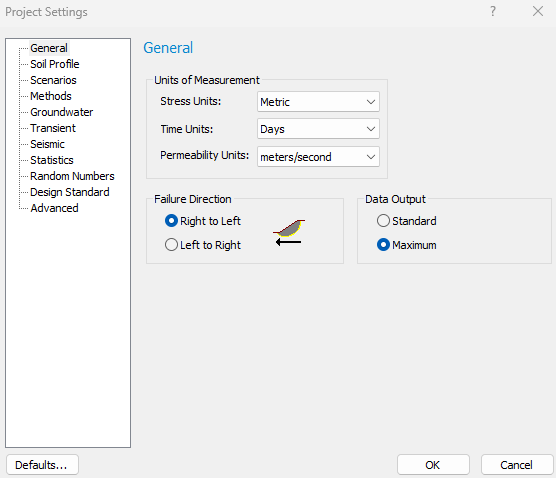Screen dimensions: 556x478
Task: Cancel the Project Settings dialog
Action: (516, 465)
